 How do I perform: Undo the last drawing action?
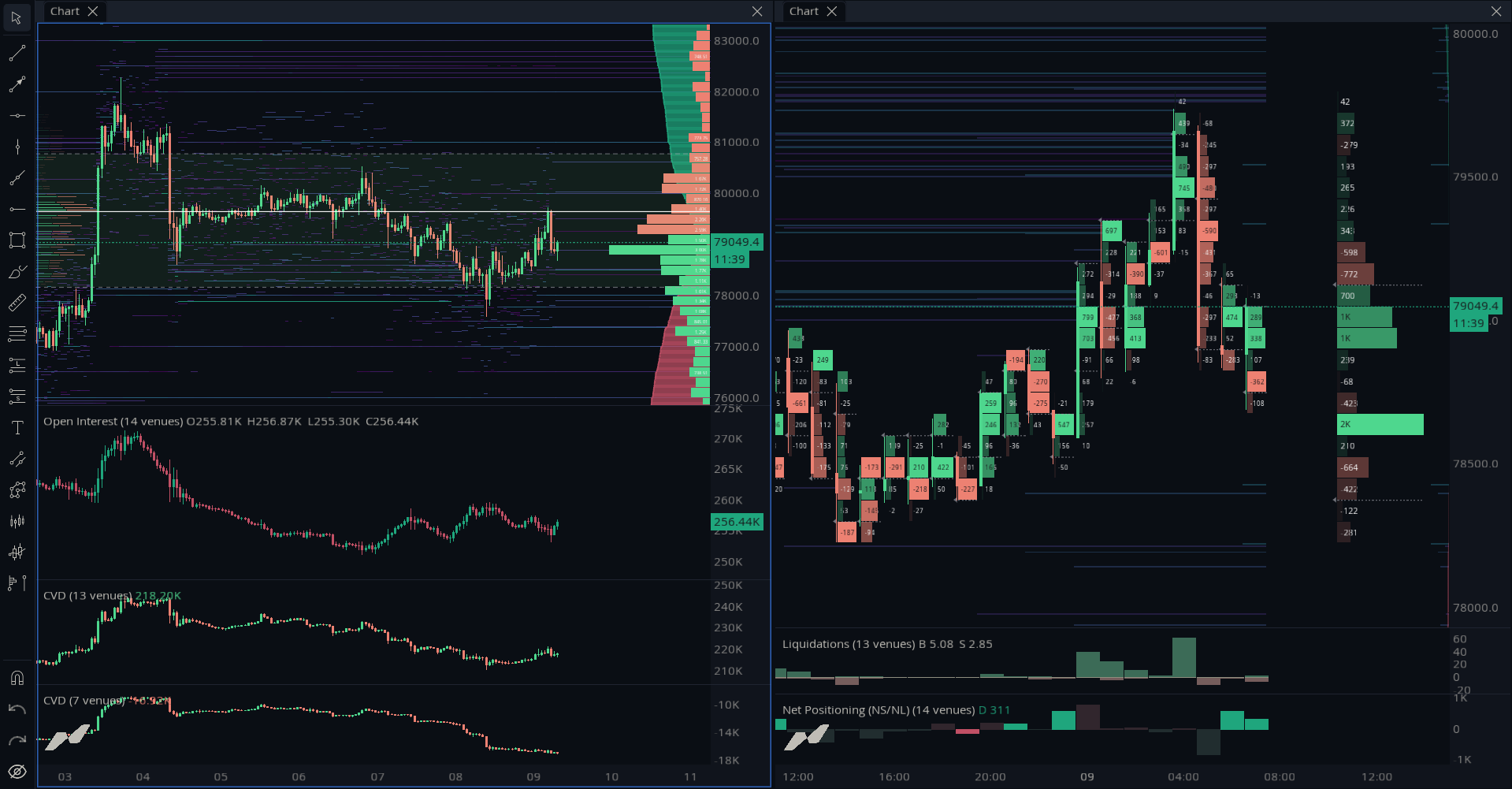click(x=17, y=709)
